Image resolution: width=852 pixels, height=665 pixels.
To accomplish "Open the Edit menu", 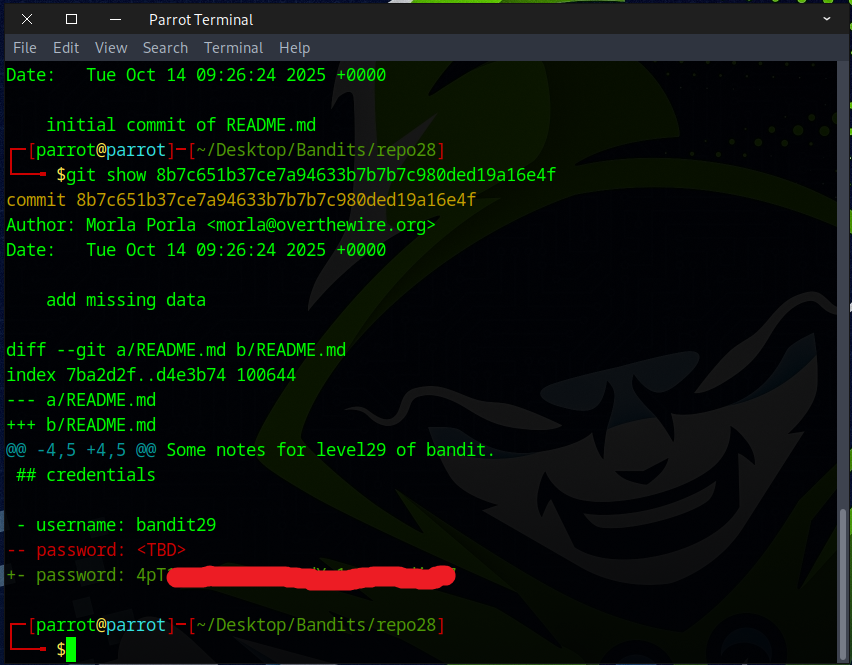I will 66,48.
